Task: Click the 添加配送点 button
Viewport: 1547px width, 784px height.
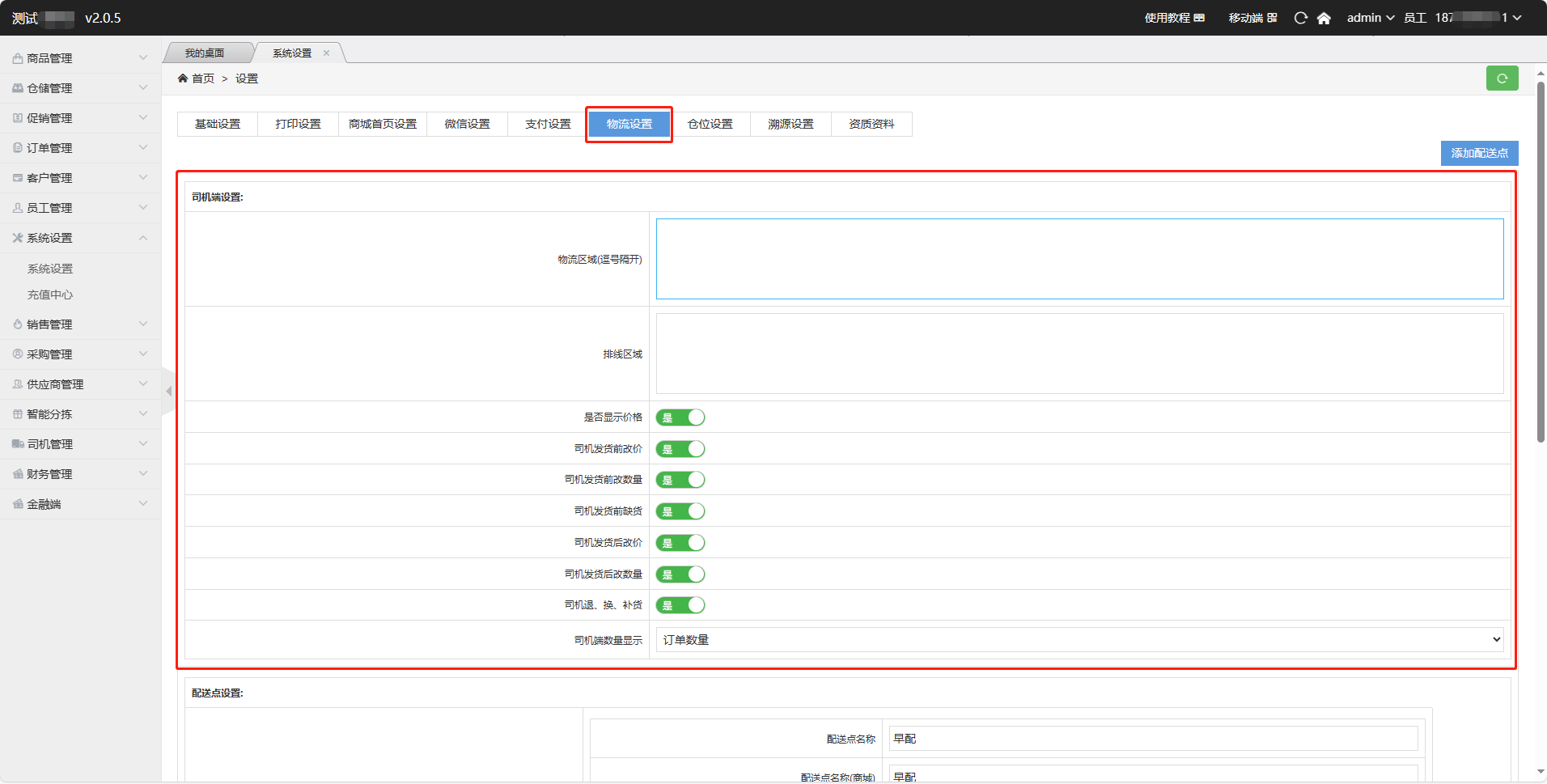Action: point(1478,153)
